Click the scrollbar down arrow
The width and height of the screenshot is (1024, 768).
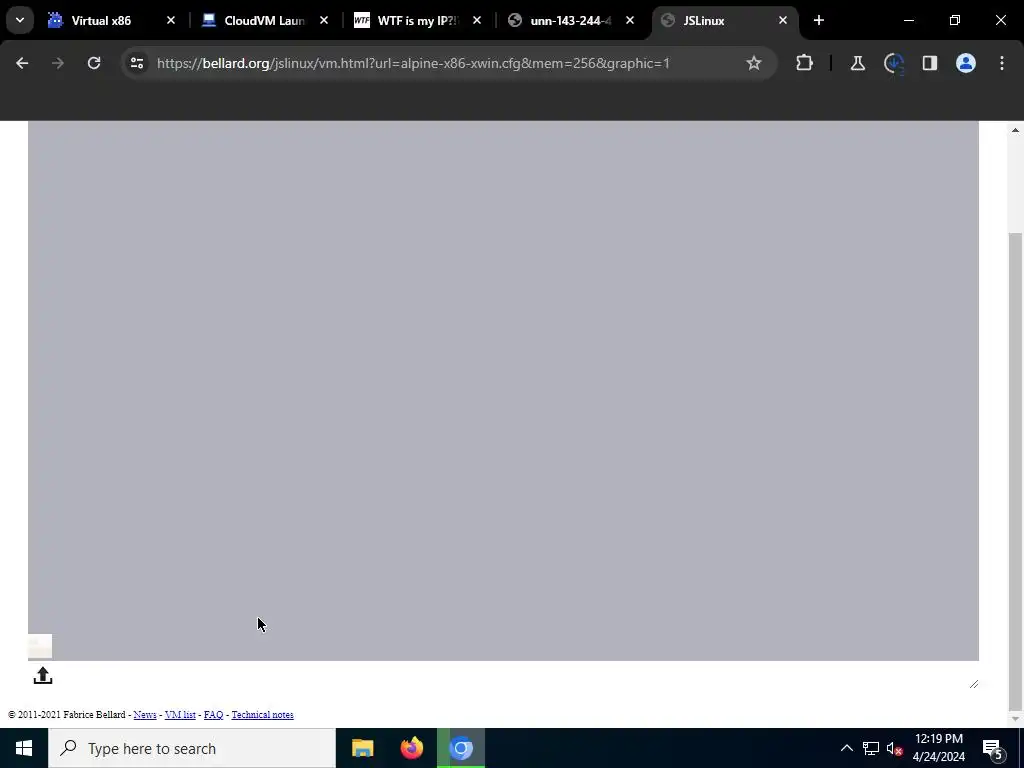1015,719
